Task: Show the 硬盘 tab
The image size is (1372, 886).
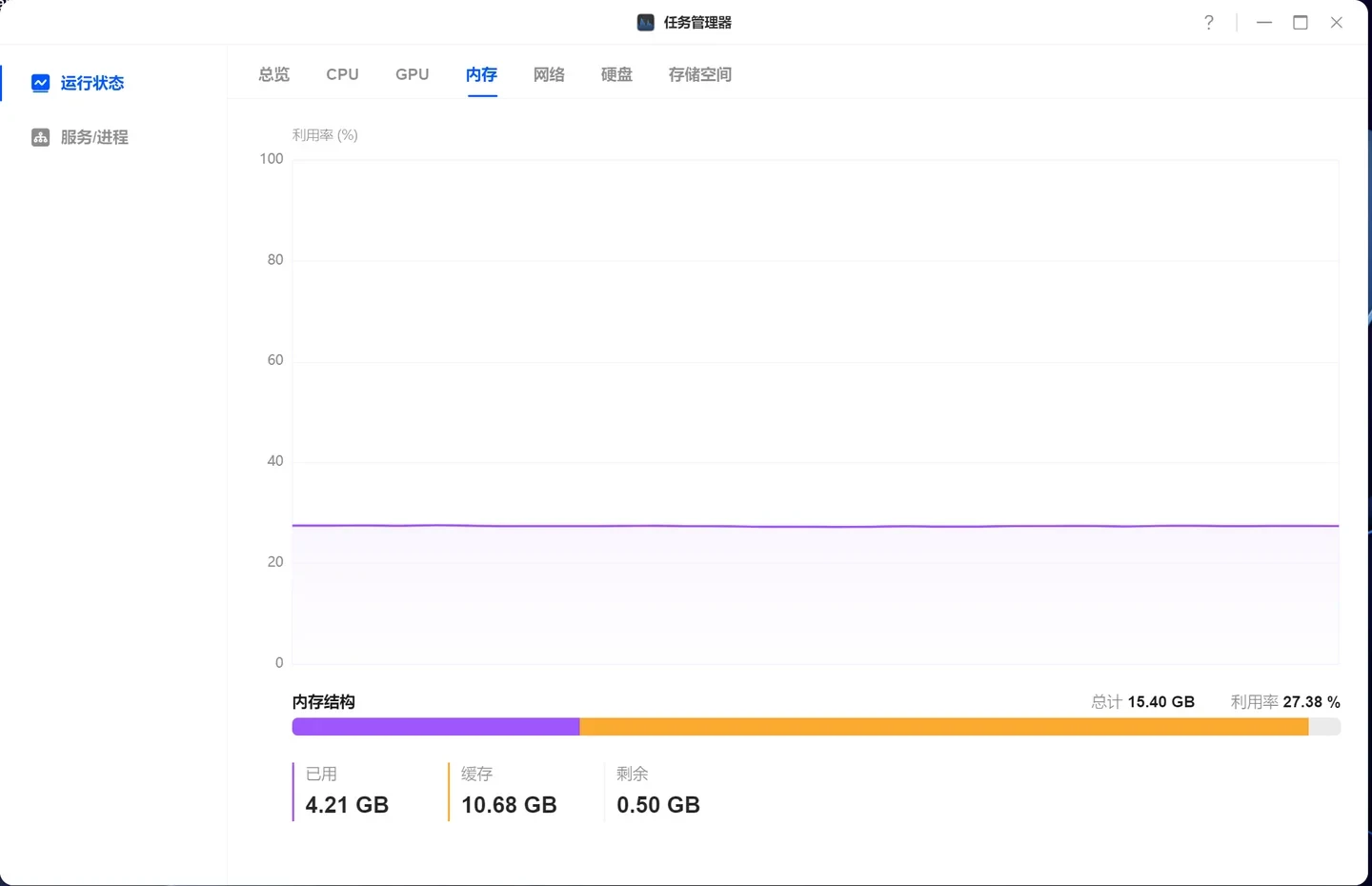Action: (617, 74)
